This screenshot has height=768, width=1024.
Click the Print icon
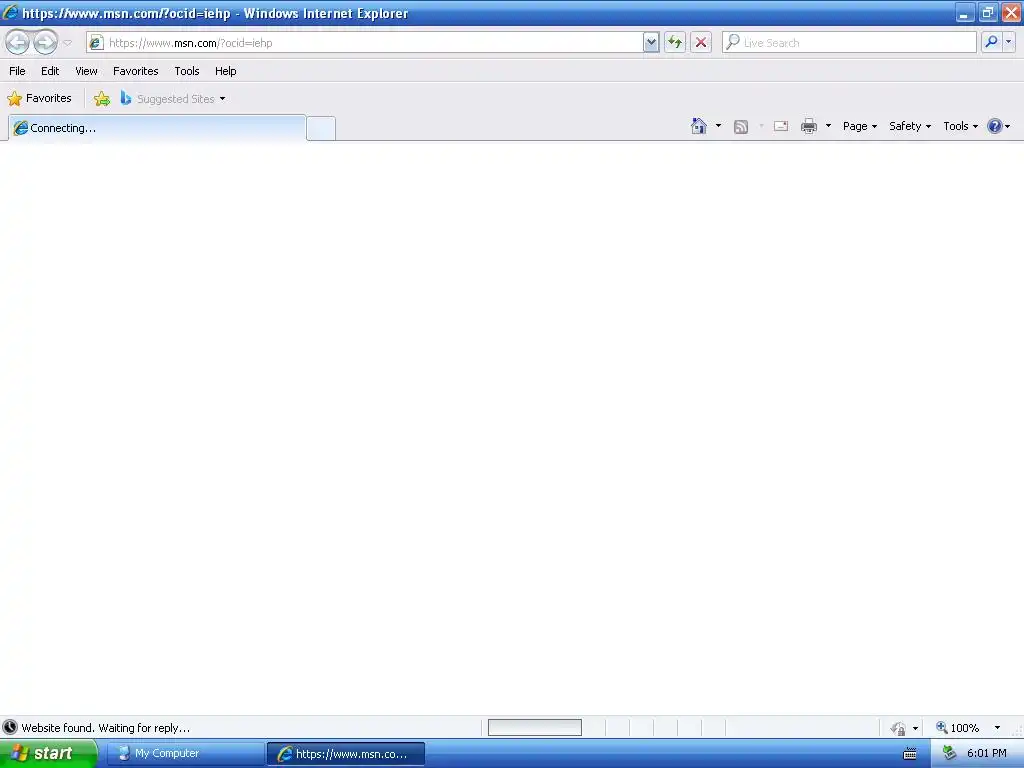coord(809,126)
